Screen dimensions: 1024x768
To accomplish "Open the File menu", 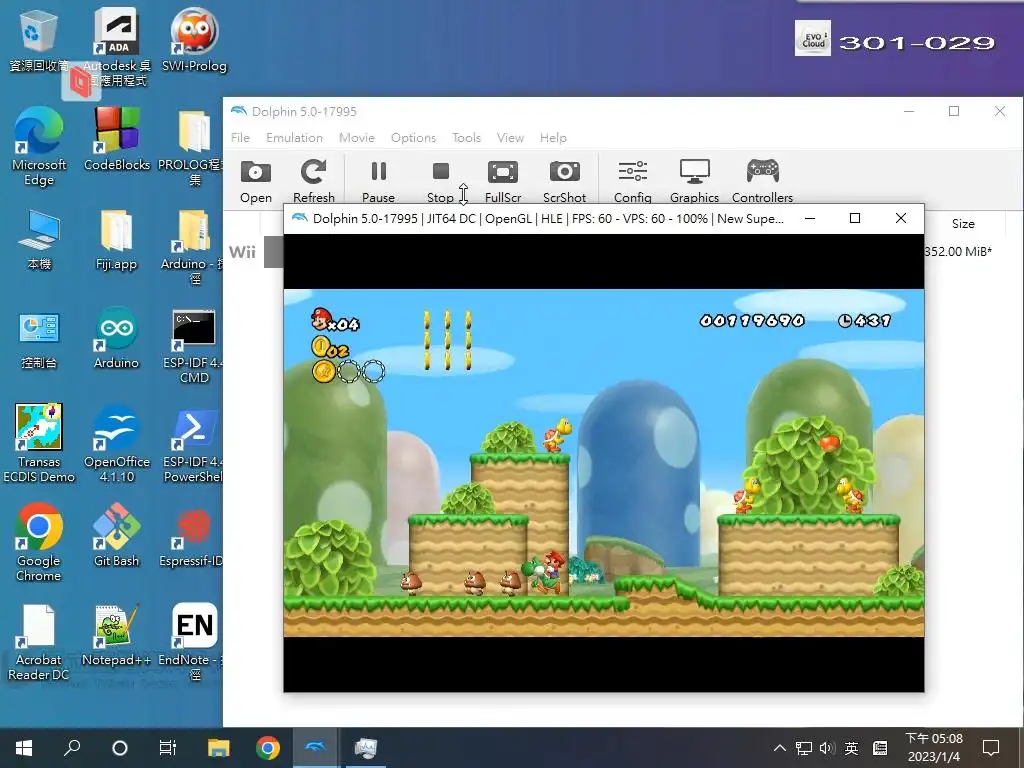I will [240, 138].
